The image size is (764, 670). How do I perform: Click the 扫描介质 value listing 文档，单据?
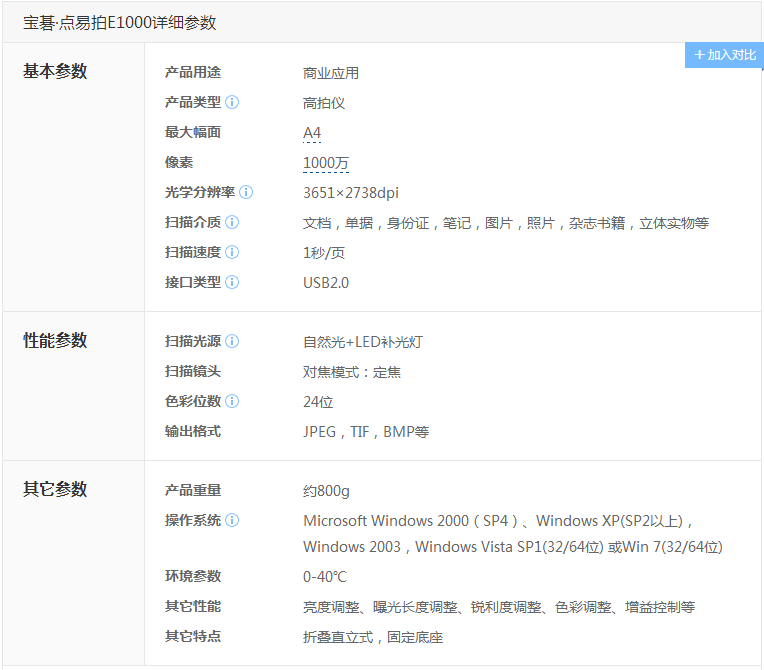click(x=506, y=223)
